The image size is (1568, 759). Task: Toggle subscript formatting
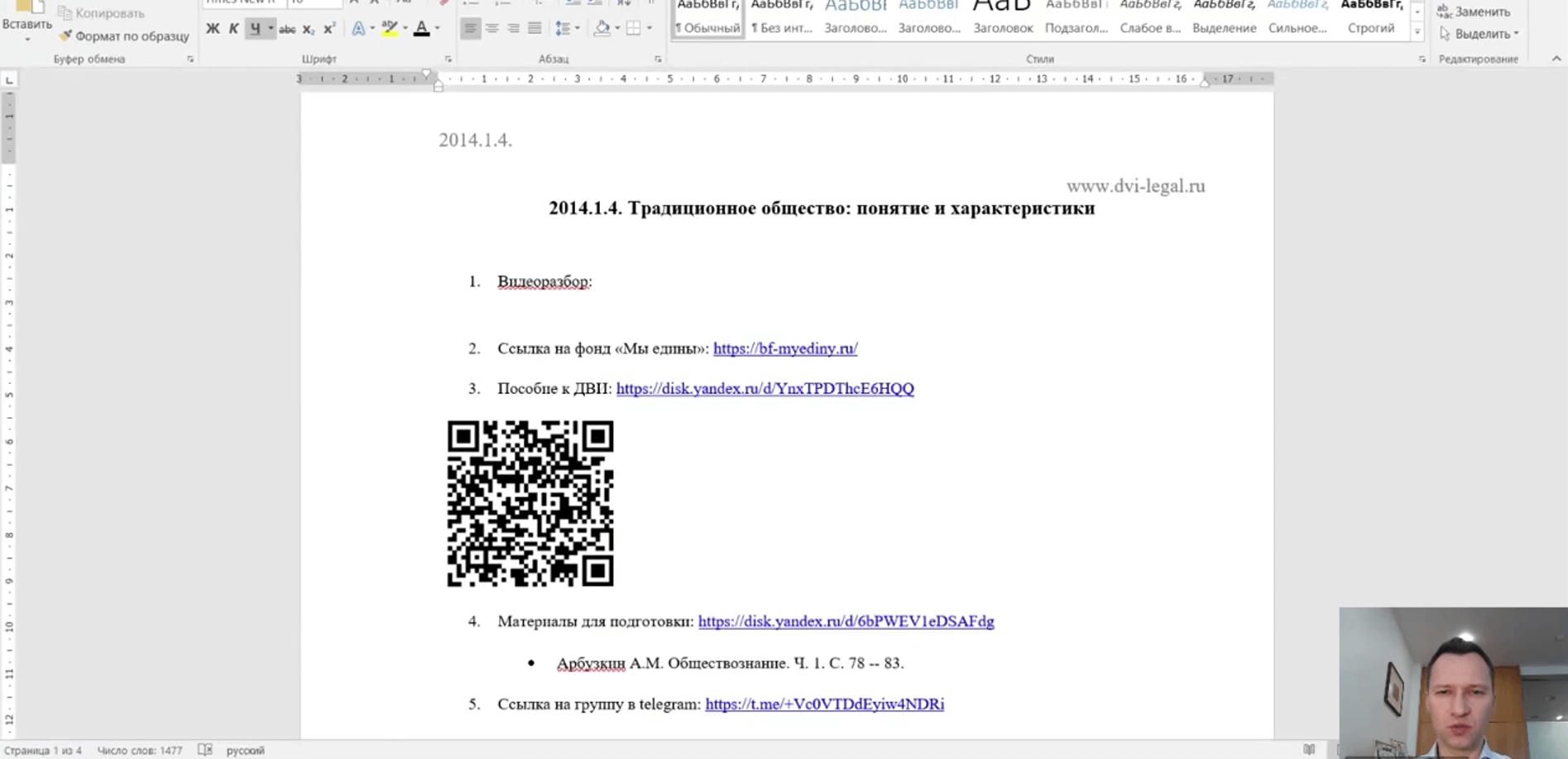(309, 29)
